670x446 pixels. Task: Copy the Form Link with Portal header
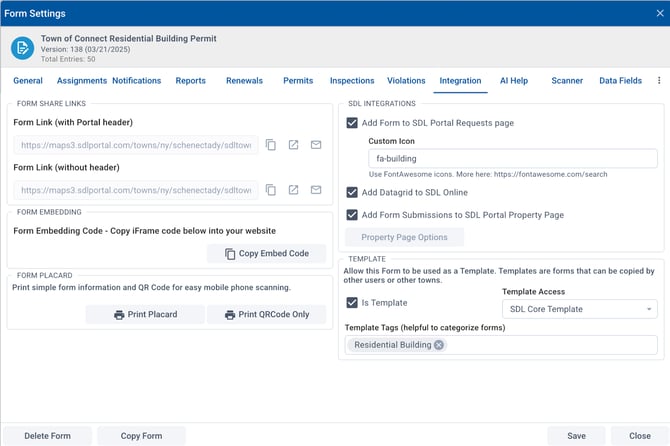pos(271,145)
